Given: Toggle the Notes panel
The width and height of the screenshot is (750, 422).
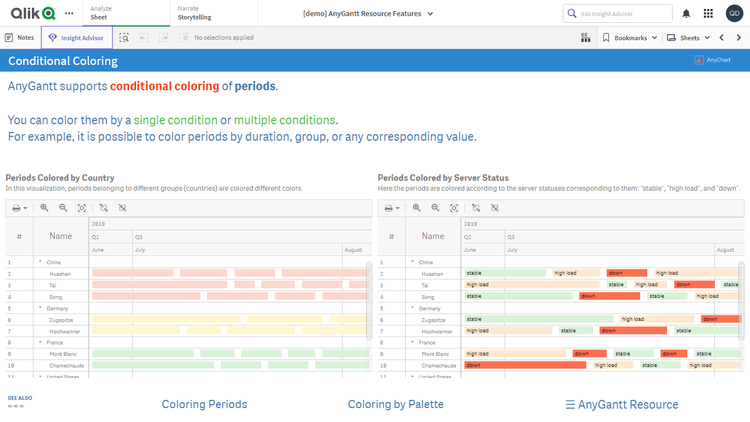Looking at the screenshot, I should click(x=20, y=37).
